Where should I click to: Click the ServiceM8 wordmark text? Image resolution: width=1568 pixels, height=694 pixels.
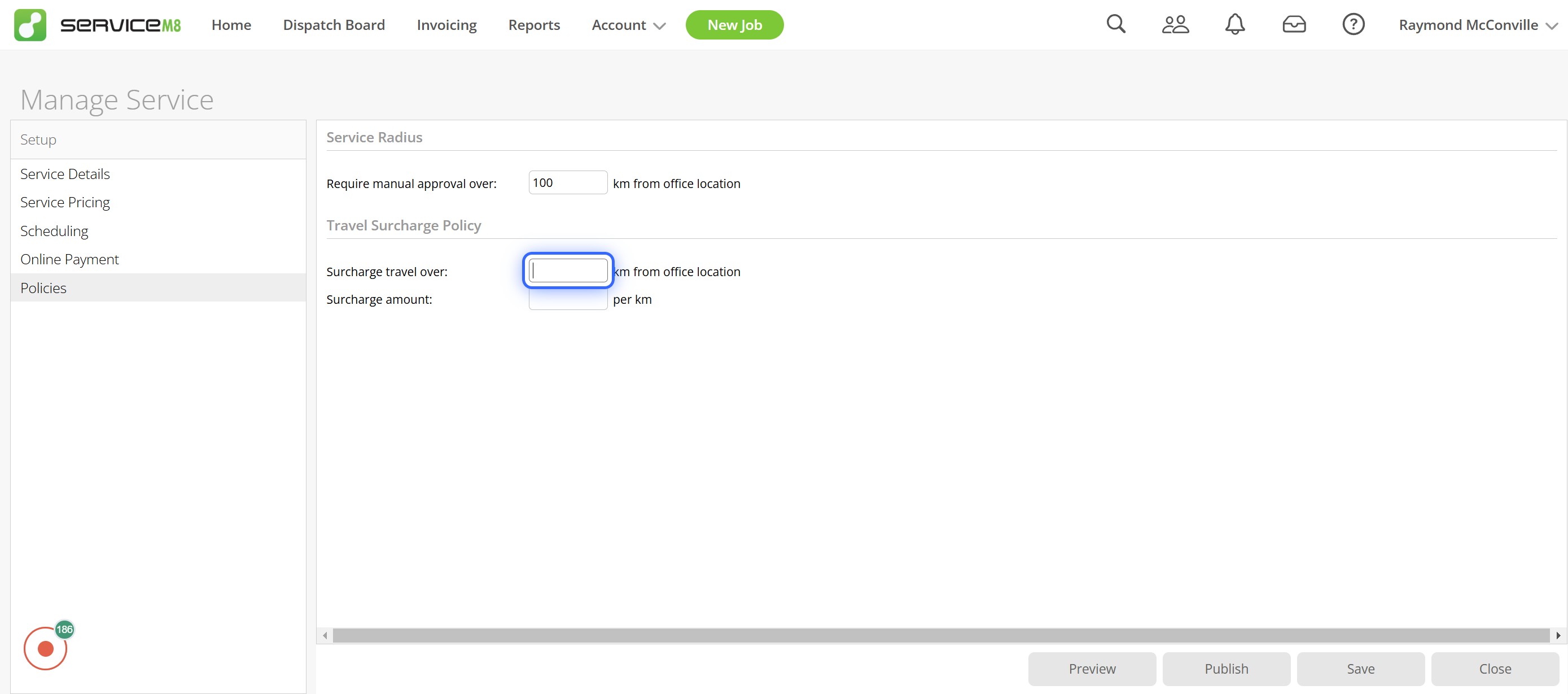pyautogui.click(x=121, y=25)
